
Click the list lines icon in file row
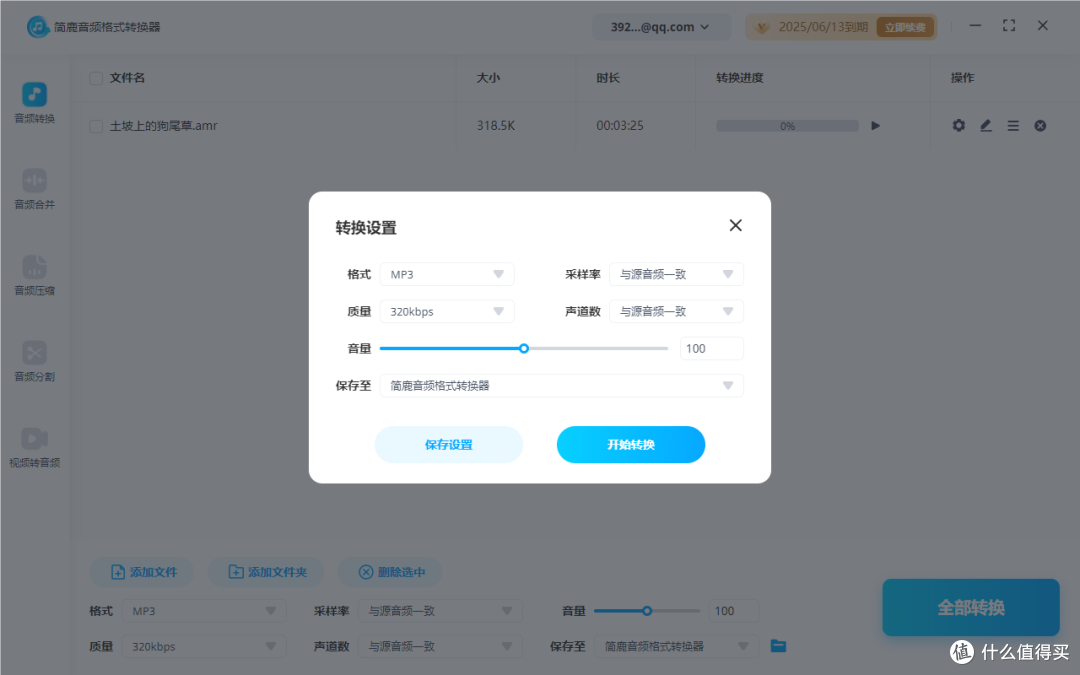(x=1013, y=125)
